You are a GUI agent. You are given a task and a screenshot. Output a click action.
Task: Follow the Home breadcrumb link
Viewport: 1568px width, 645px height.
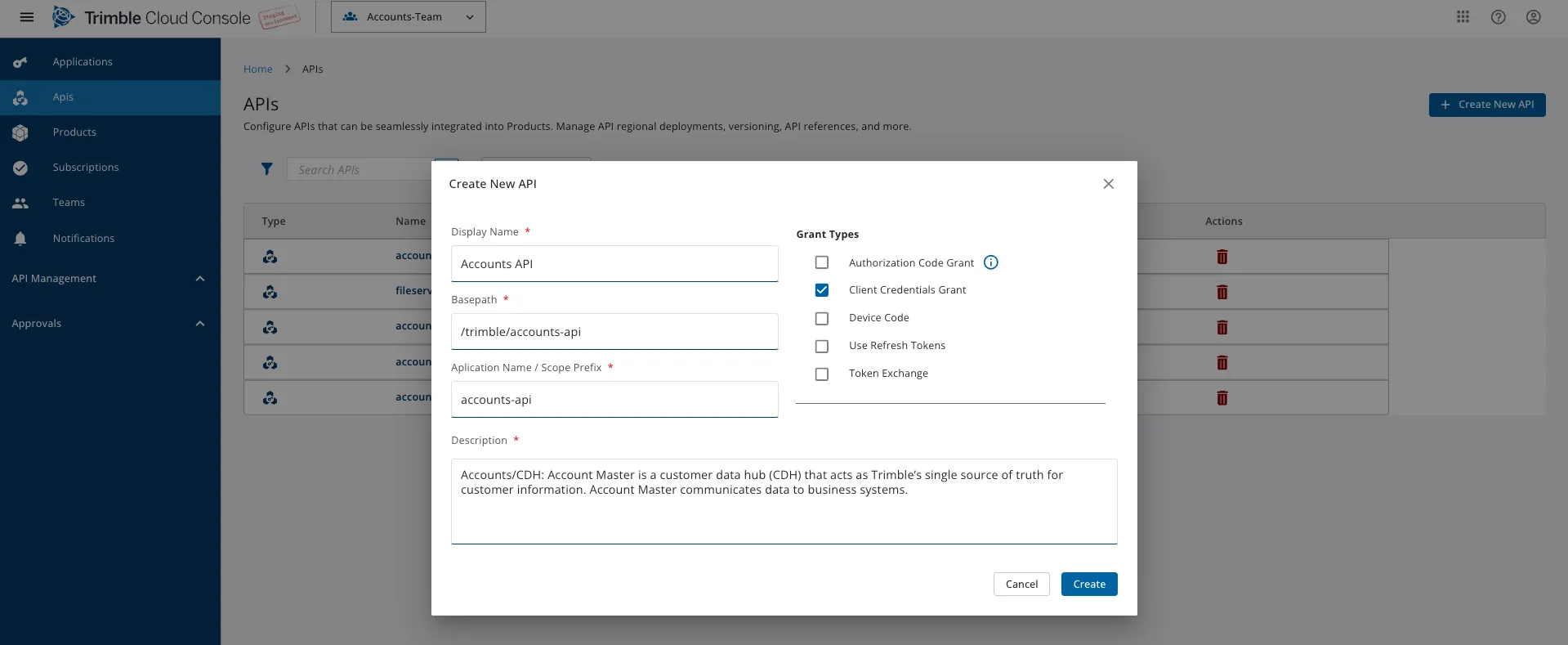click(258, 69)
